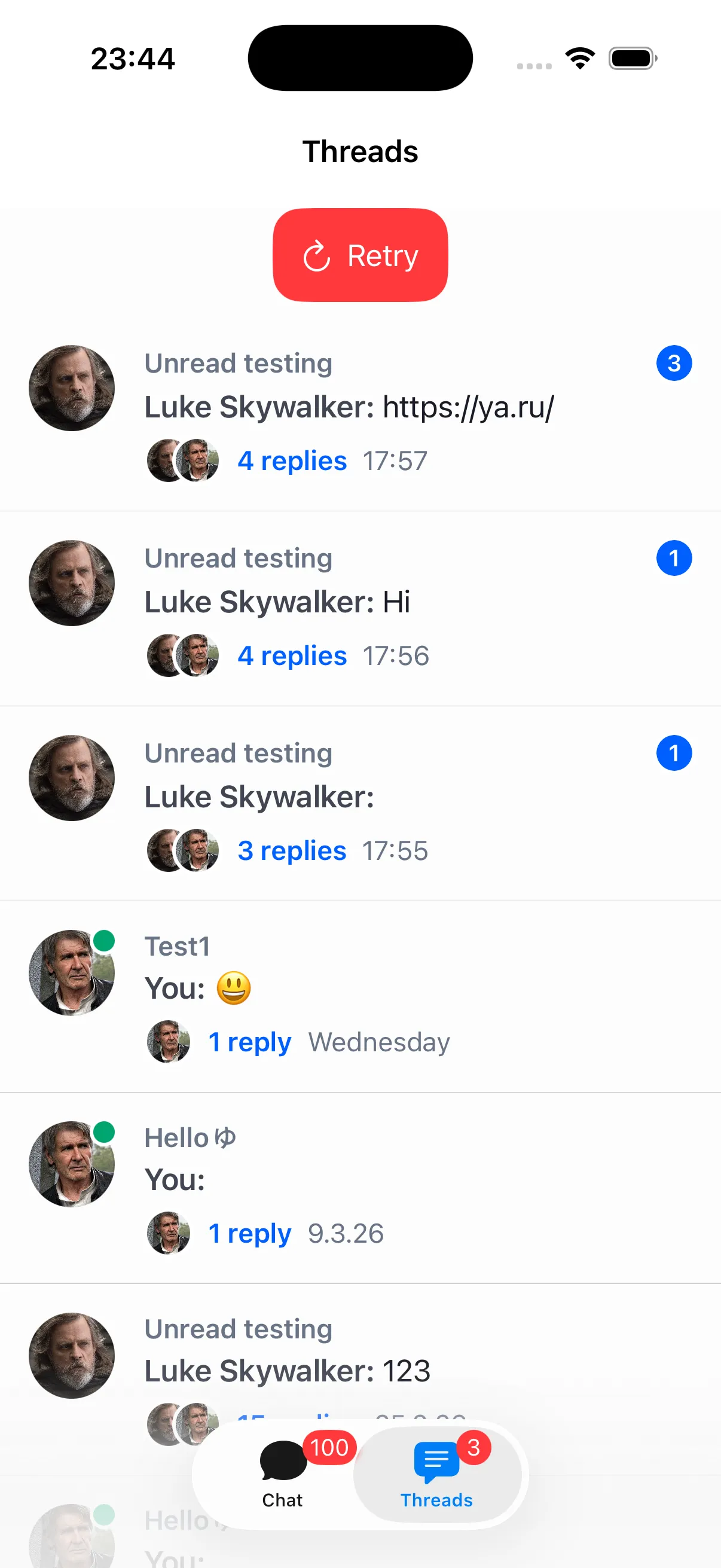This screenshot has height=1568, width=721.
Task: Open the "3 replies" link at 17:55
Action: coord(292,850)
